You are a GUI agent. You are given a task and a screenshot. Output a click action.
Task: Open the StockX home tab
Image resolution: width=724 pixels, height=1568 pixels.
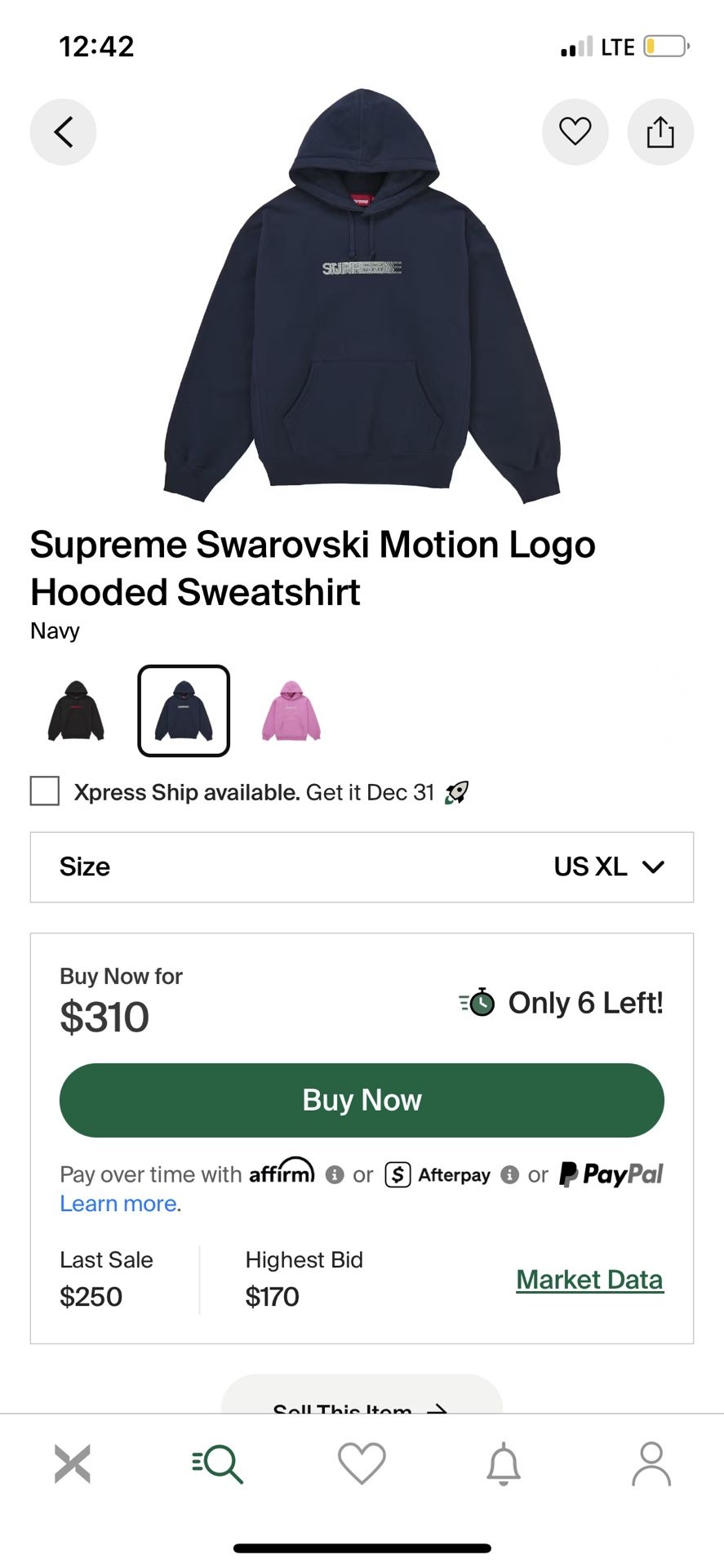click(x=73, y=1463)
